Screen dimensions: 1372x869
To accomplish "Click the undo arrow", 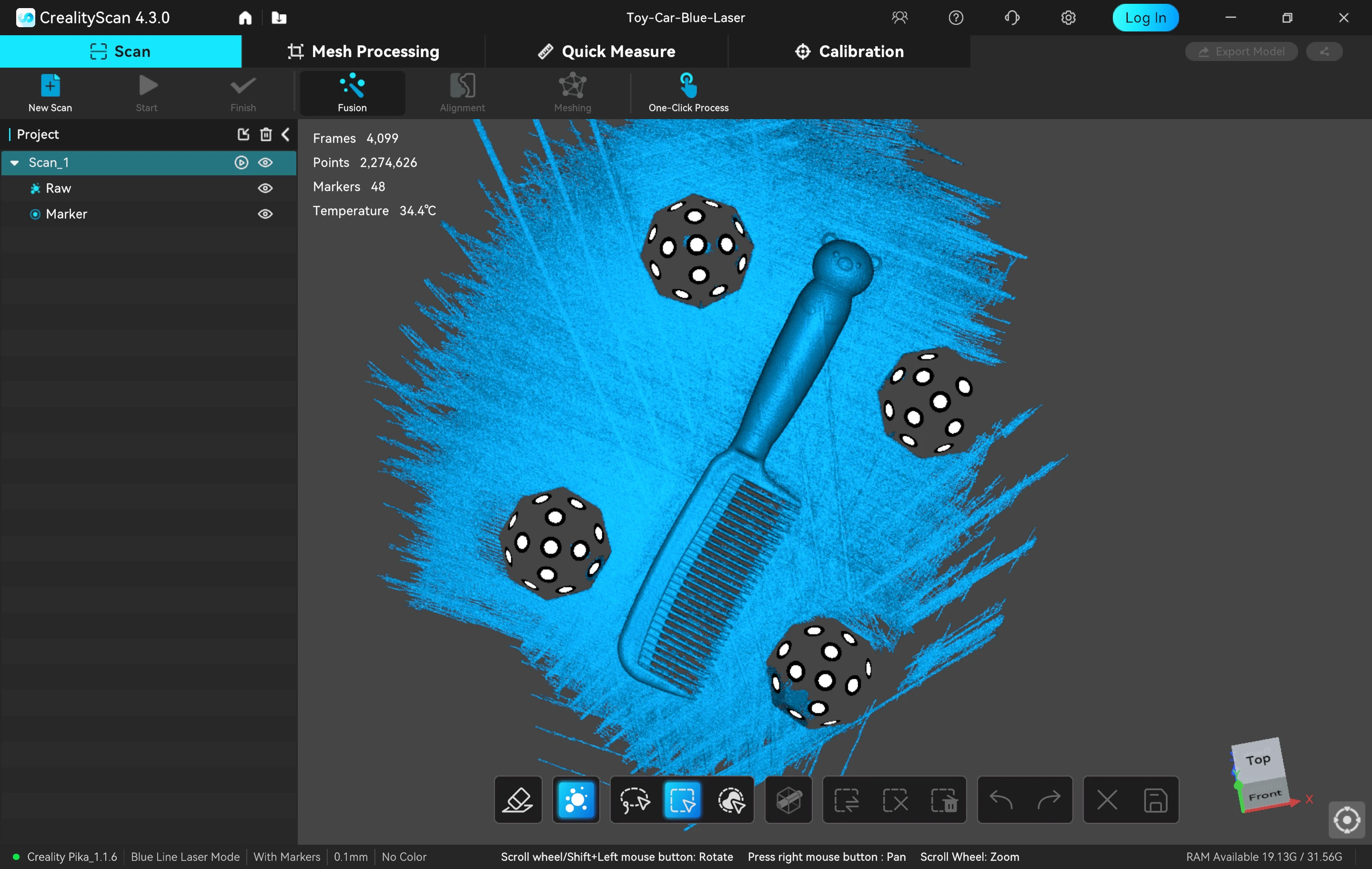I will (1001, 800).
